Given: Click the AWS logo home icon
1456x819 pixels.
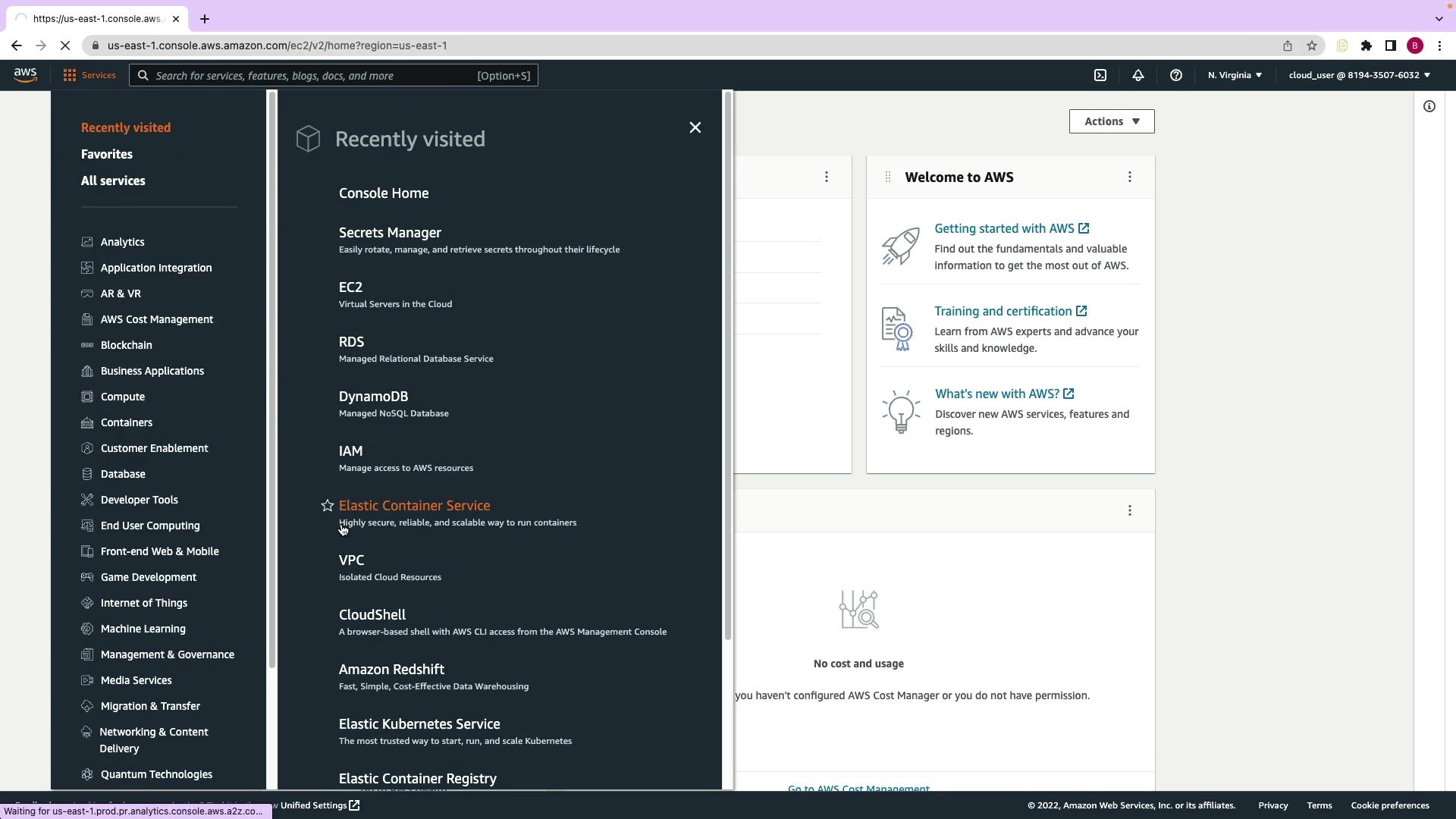Looking at the screenshot, I should [x=25, y=74].
